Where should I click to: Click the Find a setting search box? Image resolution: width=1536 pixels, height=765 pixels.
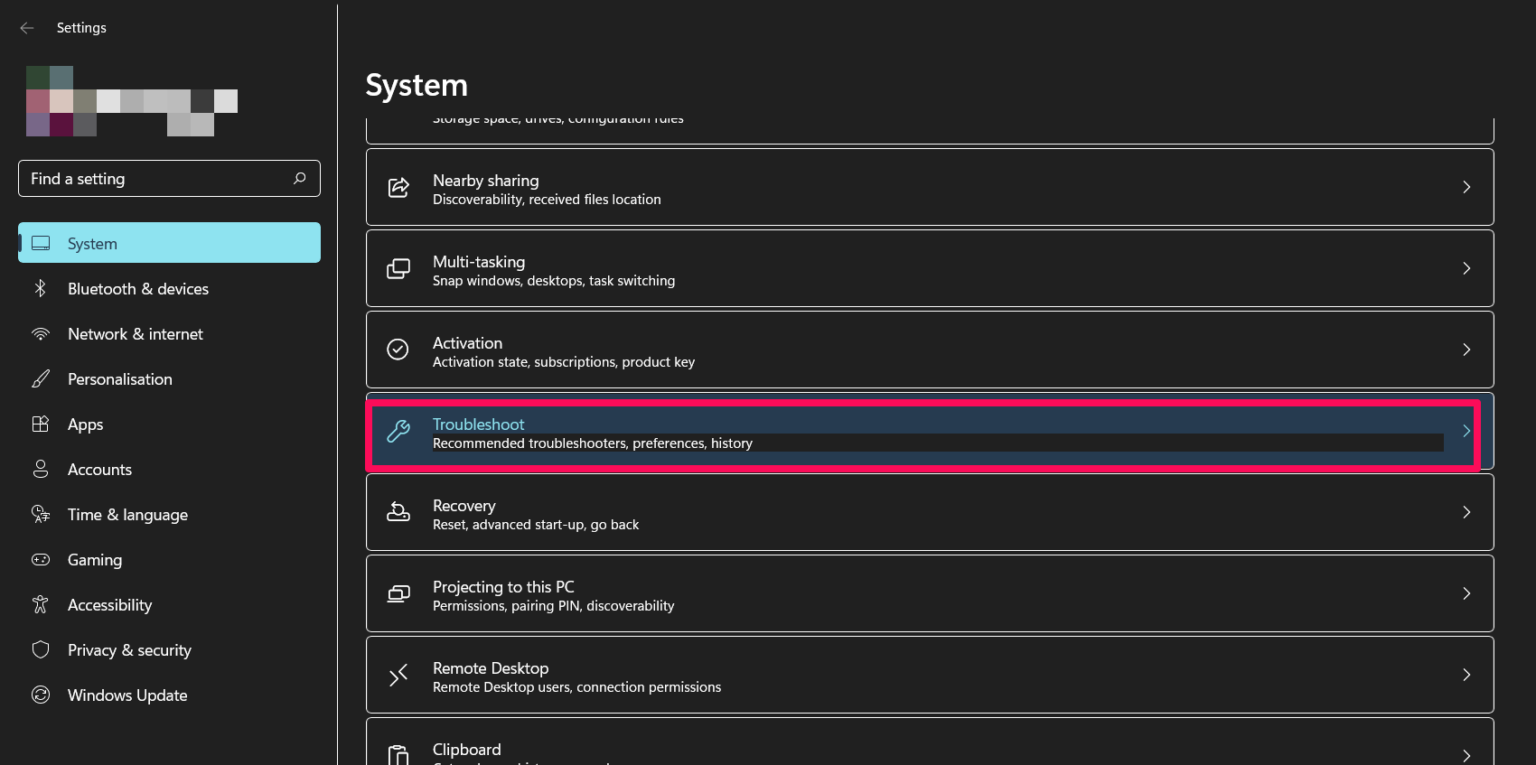point(169,178)
